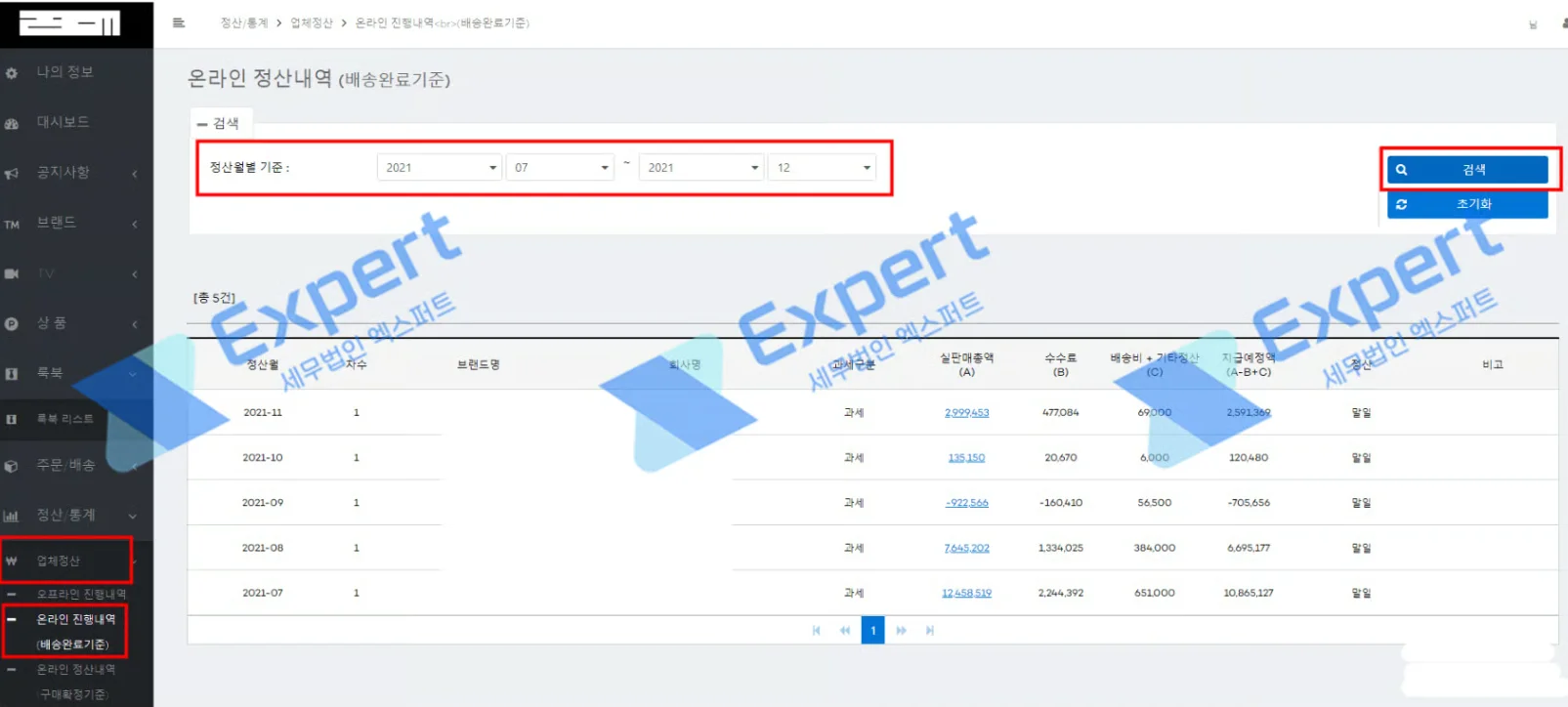Click the 공지사항 megaphone icon

(12, 174)
